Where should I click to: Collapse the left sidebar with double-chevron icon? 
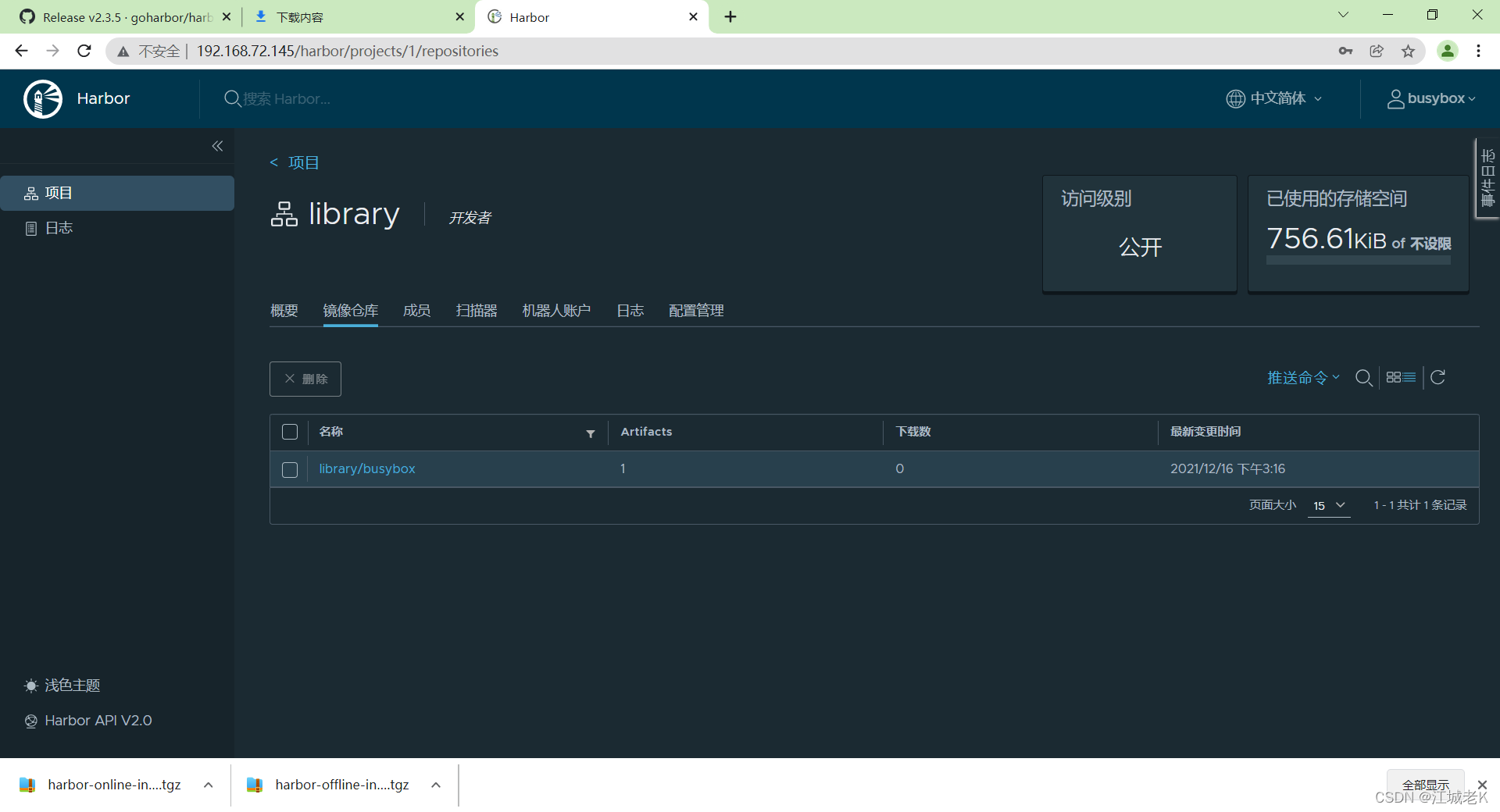point(217,146)
